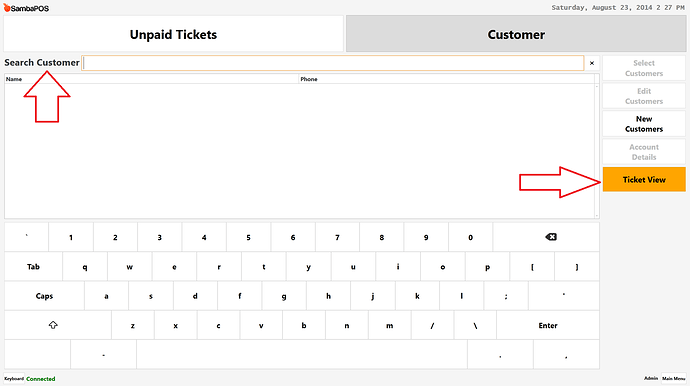This screenshot has height=386, width=690.
Task: Sort by the Name column header
Action: click(151, 79)
